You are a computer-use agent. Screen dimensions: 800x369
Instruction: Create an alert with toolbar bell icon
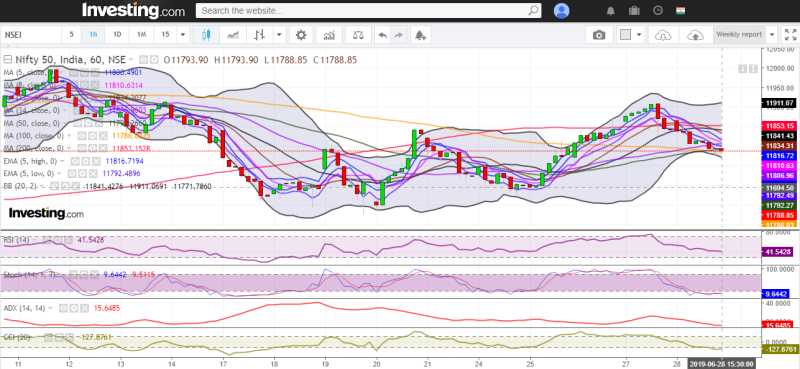pyautogui.click(x=420, y=35)
